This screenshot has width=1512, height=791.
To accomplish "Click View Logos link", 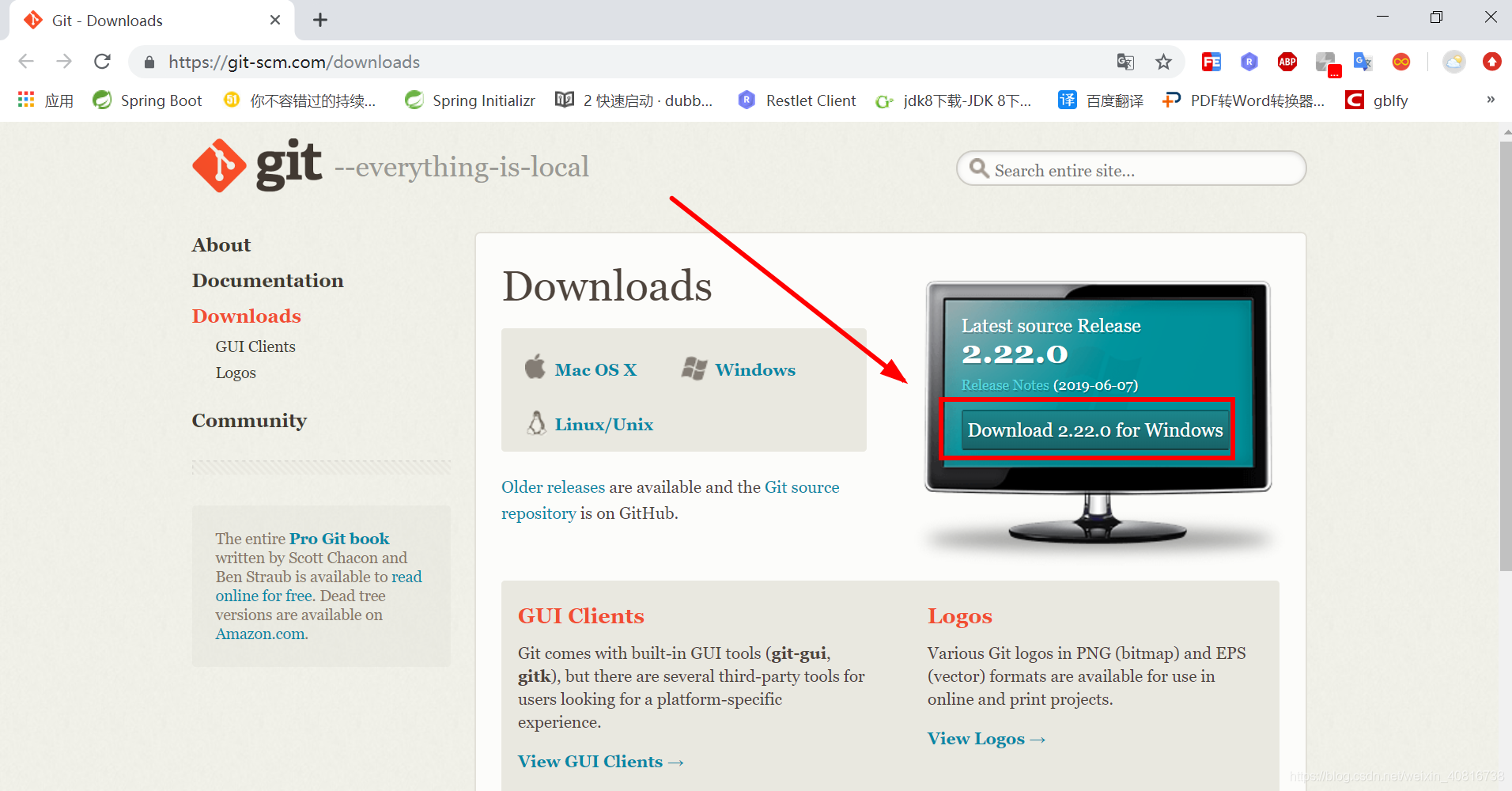I will point(986,739).
